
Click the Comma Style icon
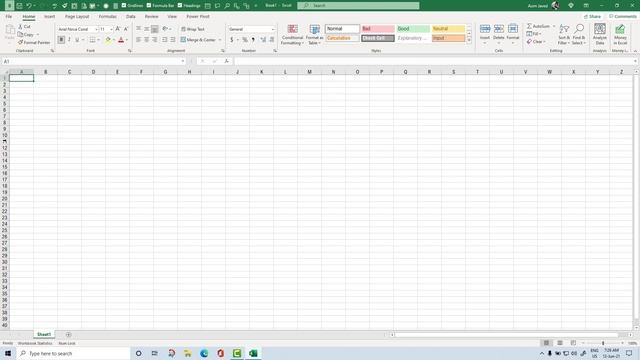point(253,40)
